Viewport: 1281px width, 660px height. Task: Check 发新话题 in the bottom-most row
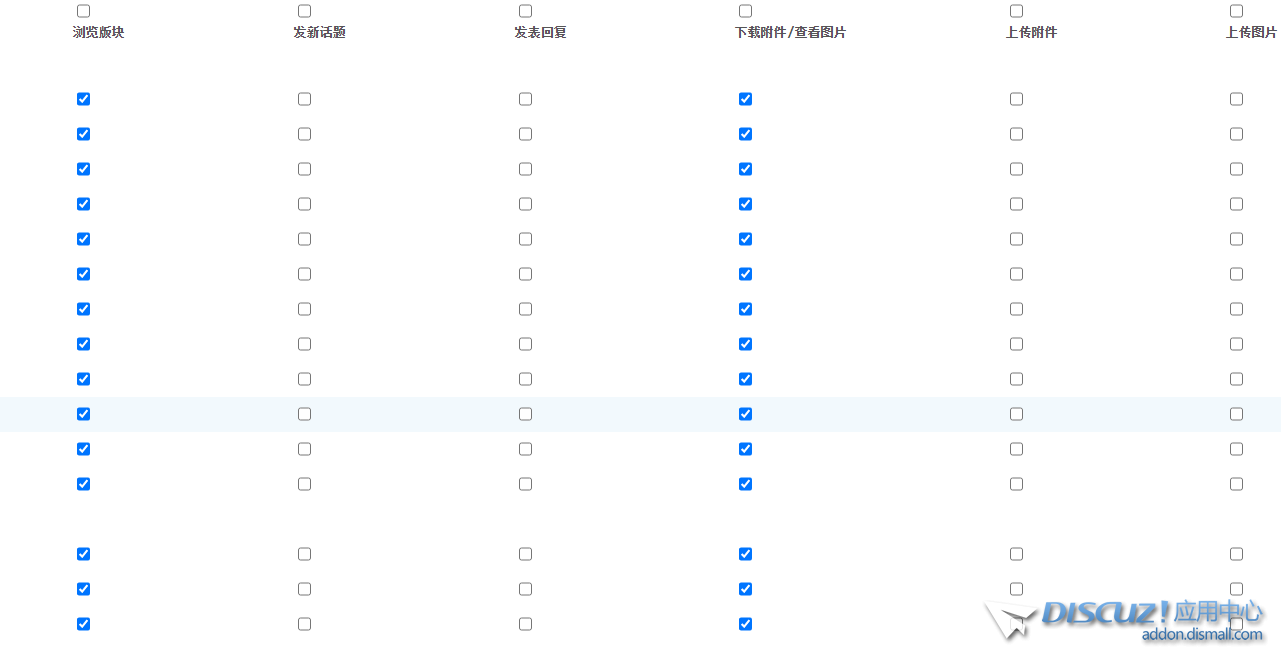pos(304,624)
